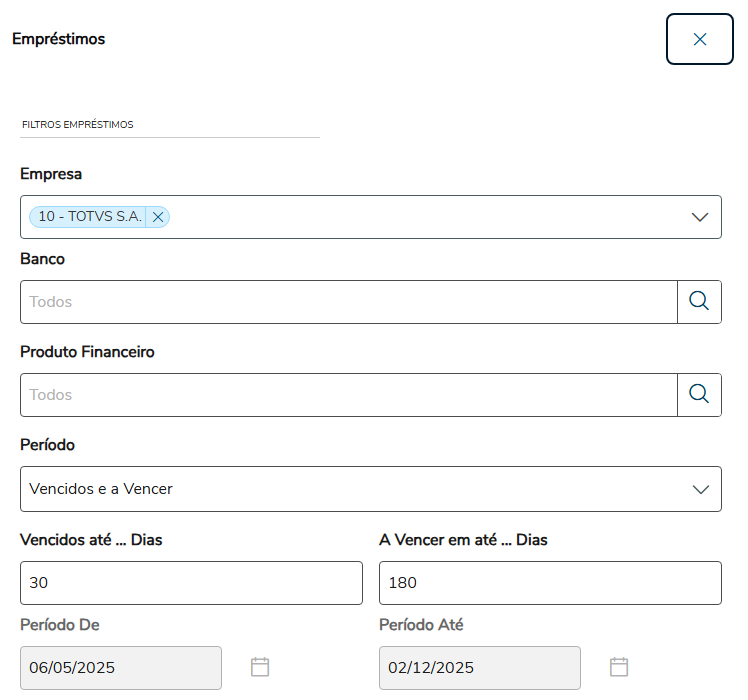Focus the Produto Financeiro text field
Image resolution: width=748 pixels, height=700 pixels.
(348, 394)
